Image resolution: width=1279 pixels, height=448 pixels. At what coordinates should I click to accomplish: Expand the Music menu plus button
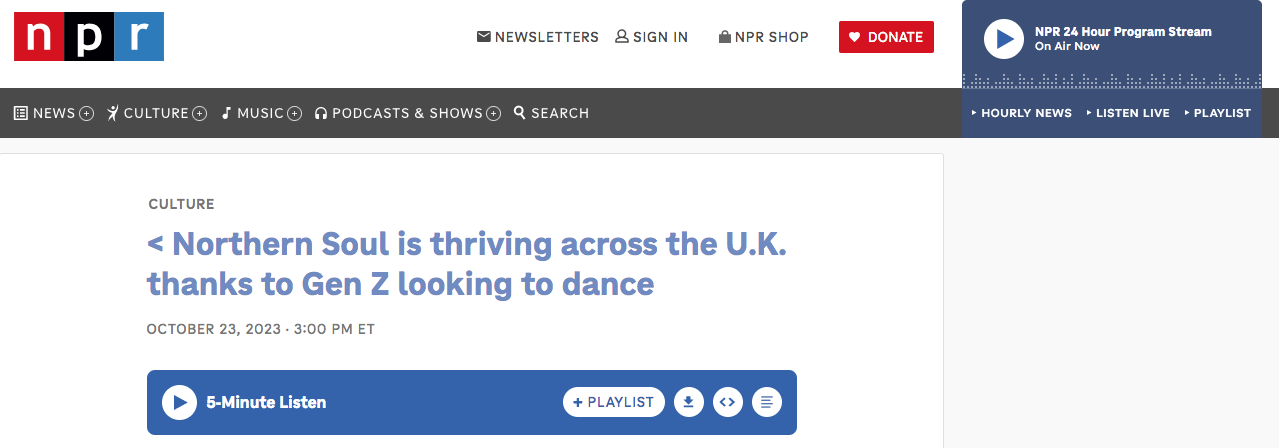point(295,114)
